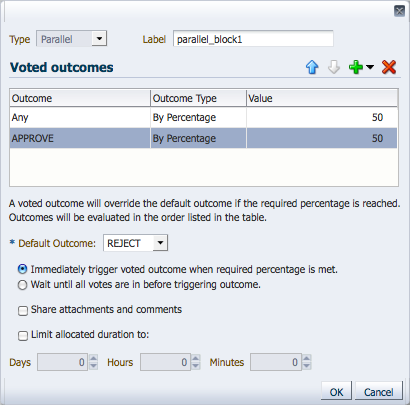The width and height of the screenshot is (410, 405).
Task: Select wait until all votes option
Action: point(22,285)
